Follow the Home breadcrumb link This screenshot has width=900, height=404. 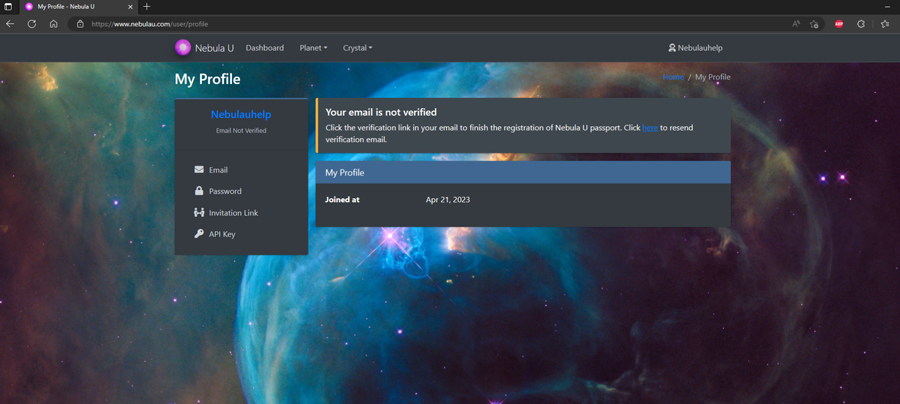coord(673,77)
